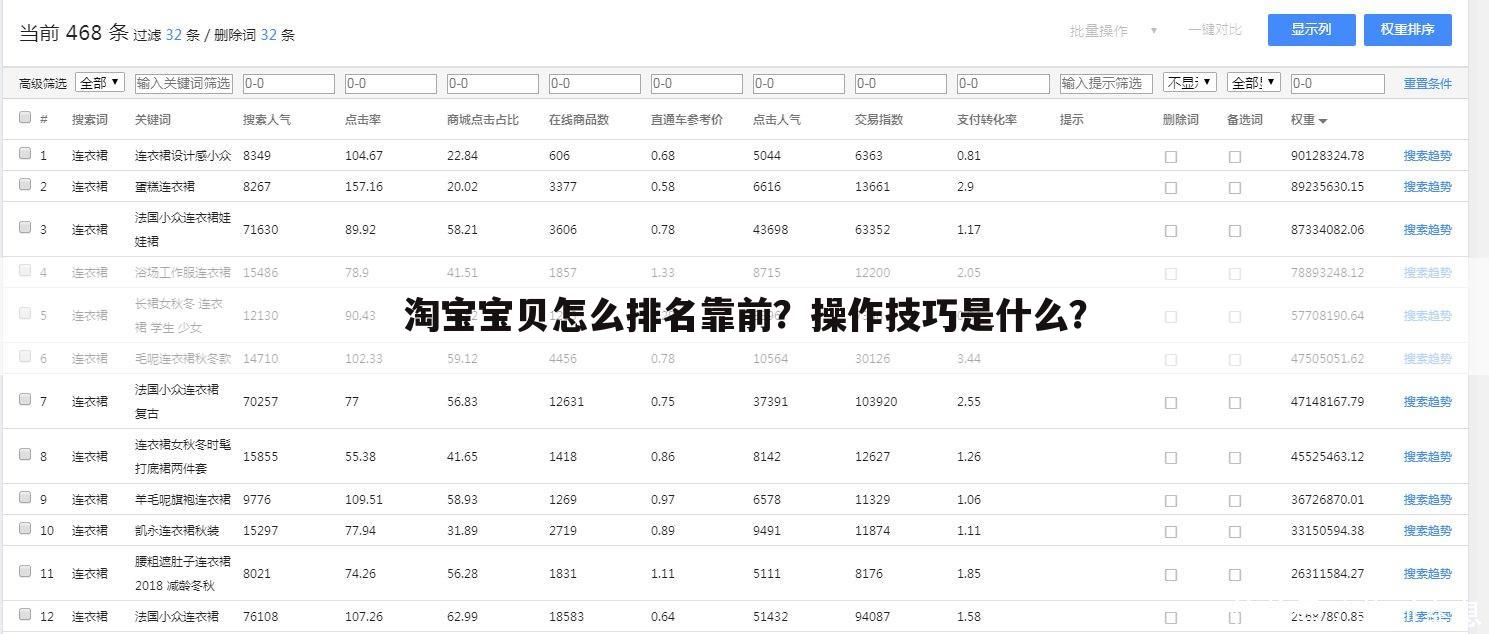
Task: Click the 重置条件 link
Action: click(1427, 83)
